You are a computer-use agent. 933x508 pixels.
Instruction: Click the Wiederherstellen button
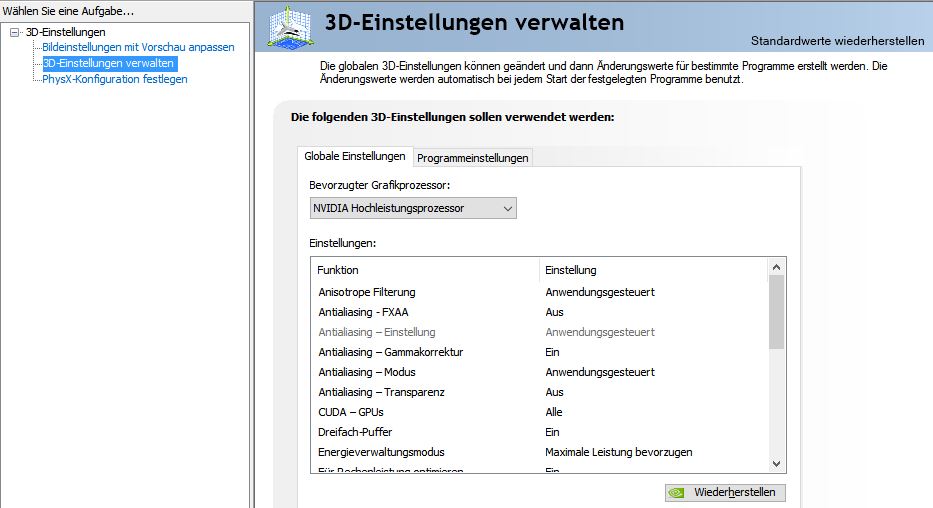(x=725, y=493)
